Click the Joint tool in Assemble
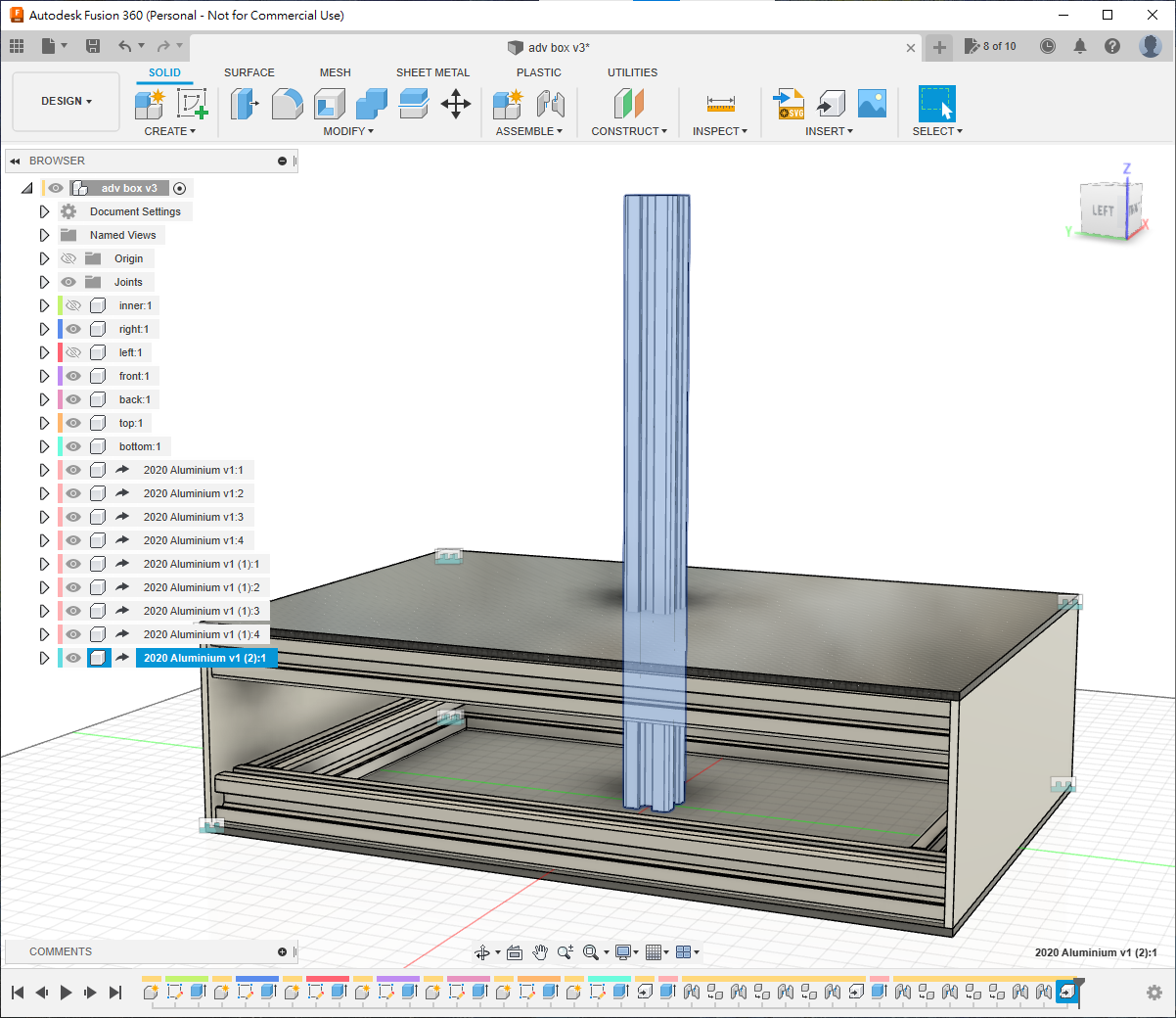1176x1018 pixels. pos(551,103)
